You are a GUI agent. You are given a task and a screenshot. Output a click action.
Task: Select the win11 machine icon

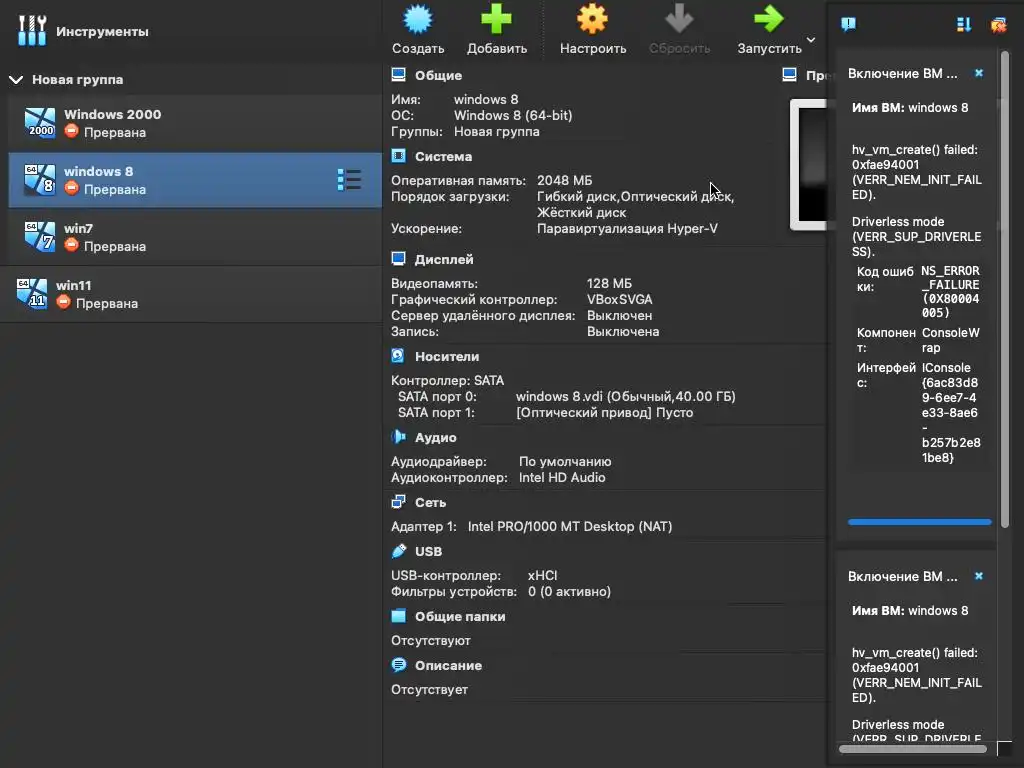32,293
